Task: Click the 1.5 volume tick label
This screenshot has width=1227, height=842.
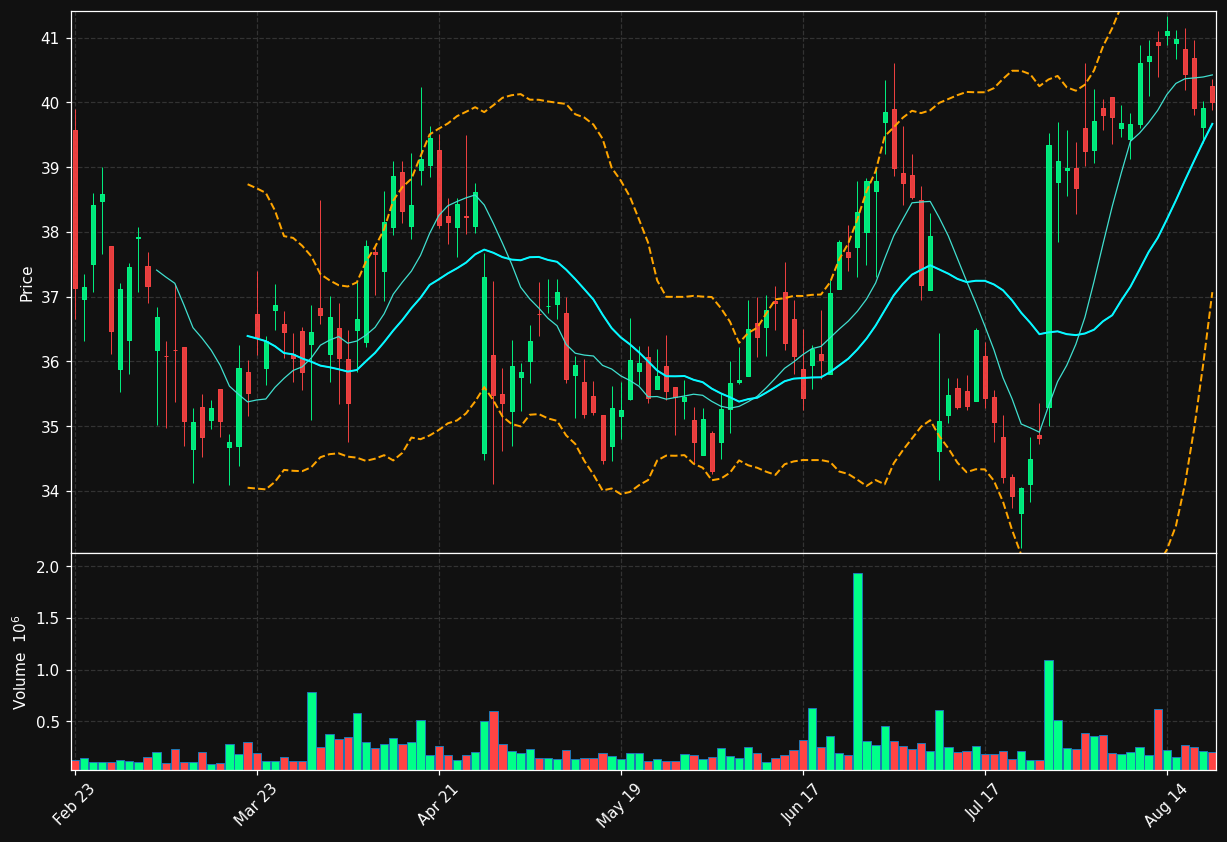Action: [48, 619]
